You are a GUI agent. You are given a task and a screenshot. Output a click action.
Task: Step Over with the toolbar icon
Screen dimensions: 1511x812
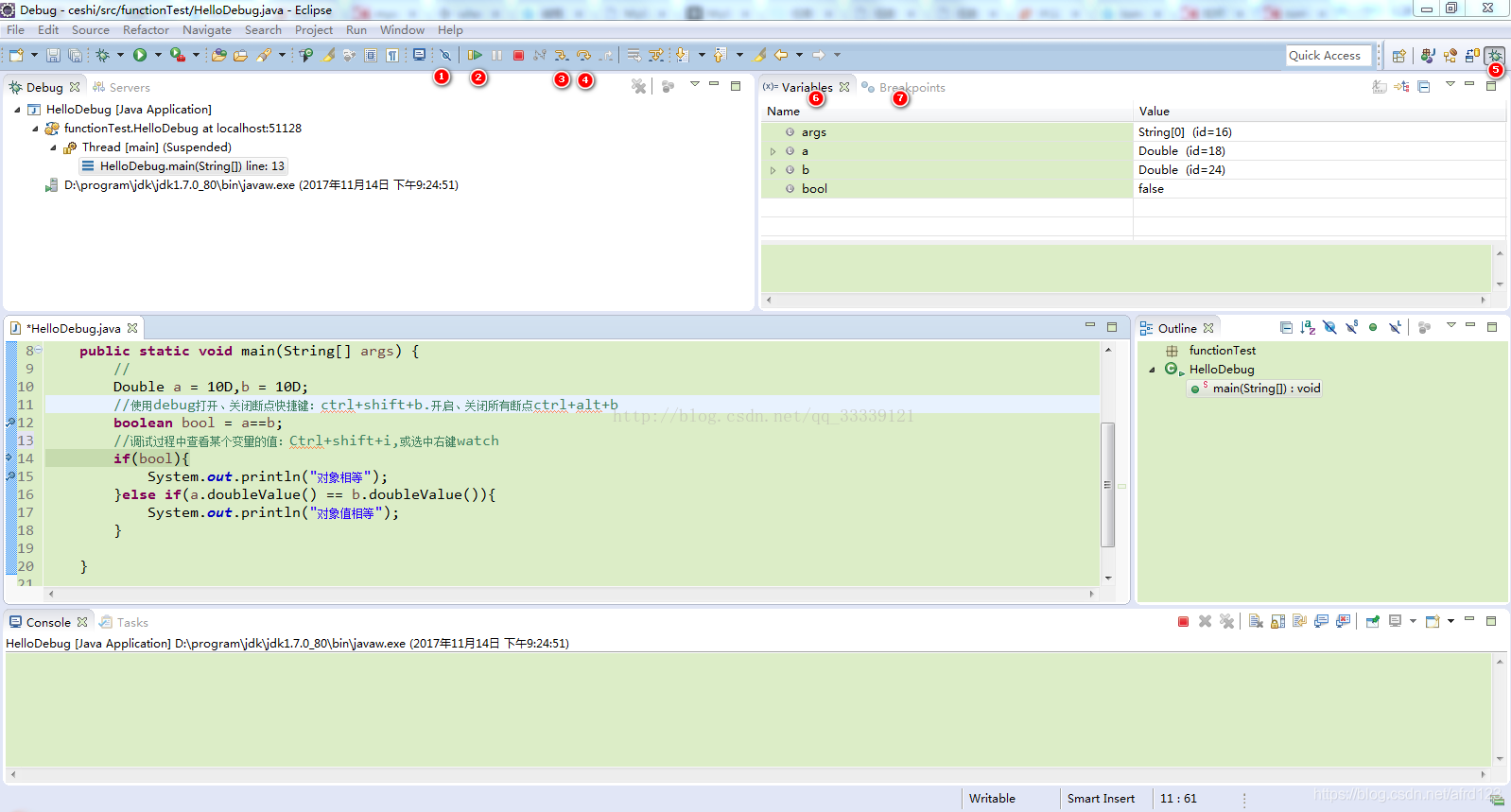(x=583, y=56)
